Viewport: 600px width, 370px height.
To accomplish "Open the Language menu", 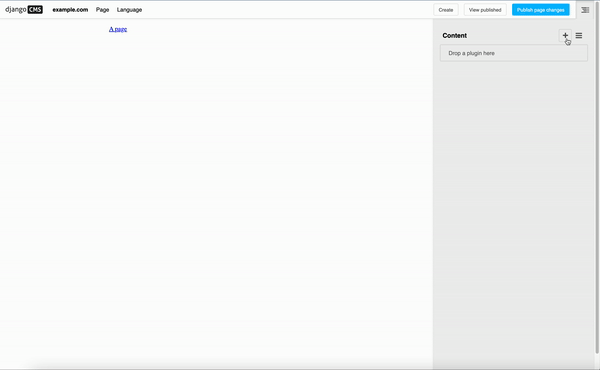I will (129, 10).
